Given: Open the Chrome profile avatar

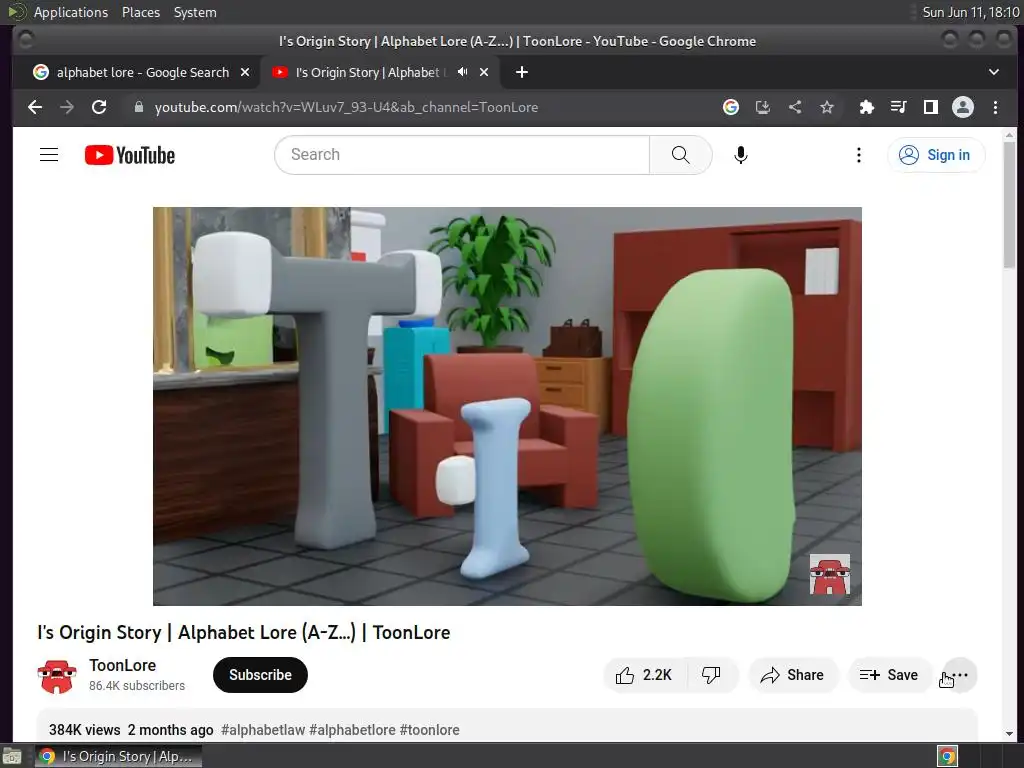Looking at the screenshot, I should click(x=963, y=107).
